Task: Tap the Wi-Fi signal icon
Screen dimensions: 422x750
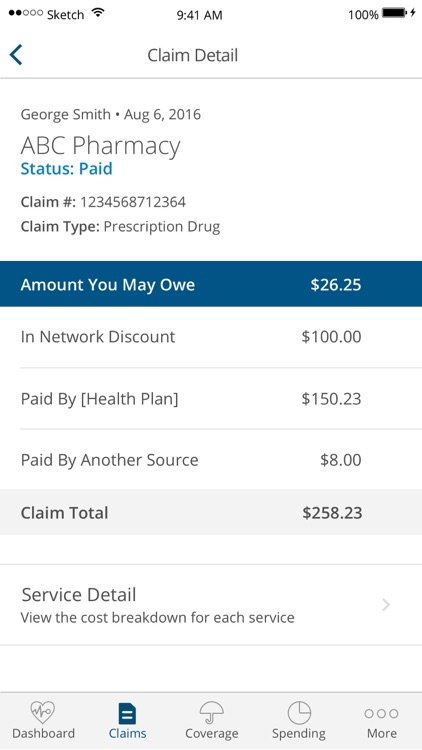Action: pyautogui.click(x=98, y=13)
